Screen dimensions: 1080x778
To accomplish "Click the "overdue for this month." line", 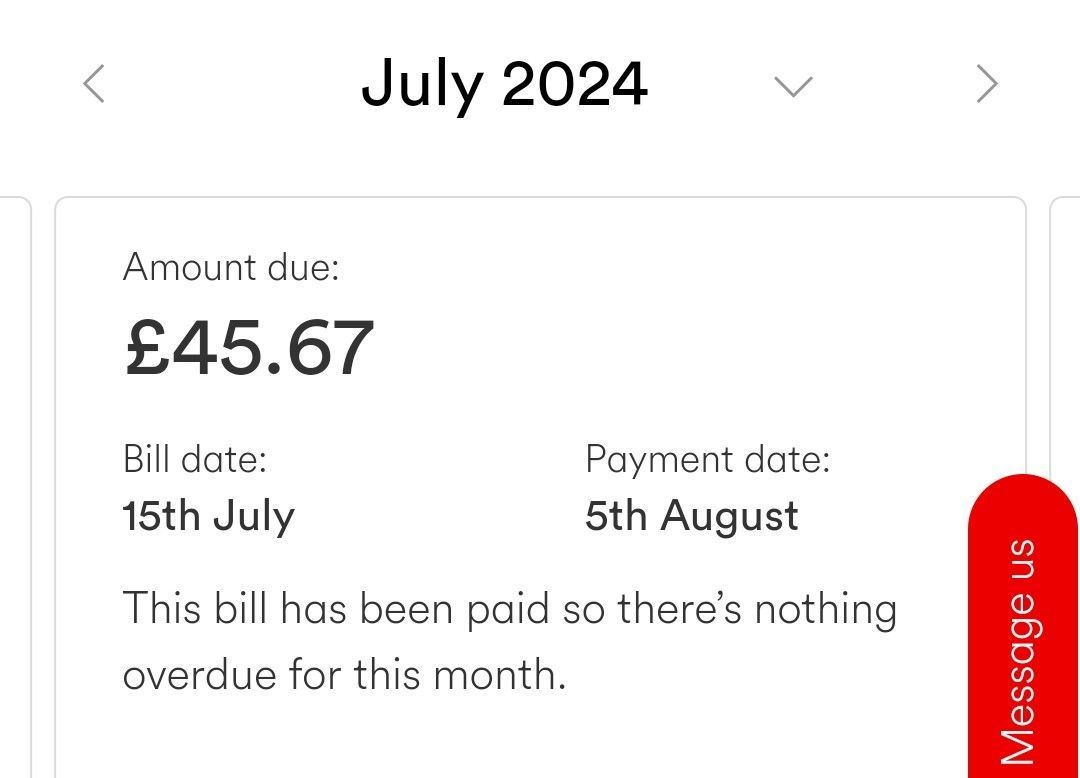I will click(x=344, y=674).
